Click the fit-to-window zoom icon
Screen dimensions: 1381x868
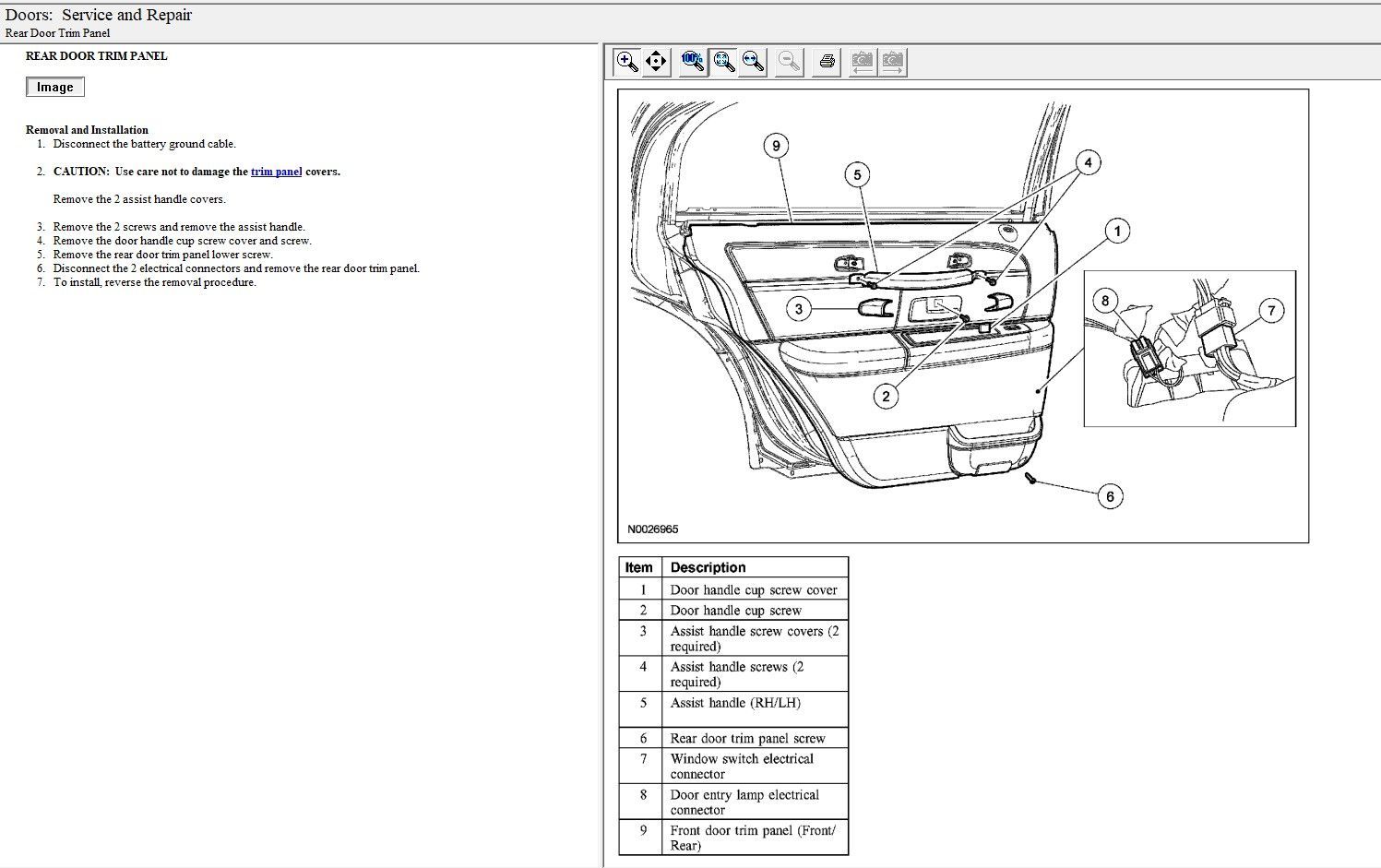pos(724,62)
